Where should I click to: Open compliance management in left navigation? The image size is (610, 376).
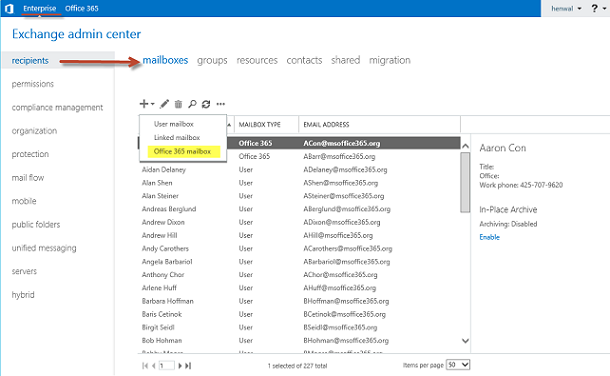point(57,107)
